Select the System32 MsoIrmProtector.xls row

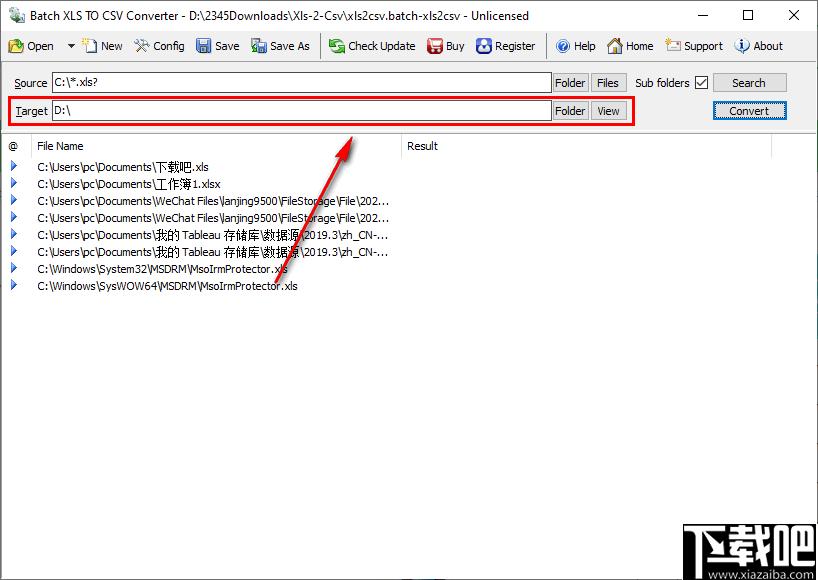click(x=162, y=269)
